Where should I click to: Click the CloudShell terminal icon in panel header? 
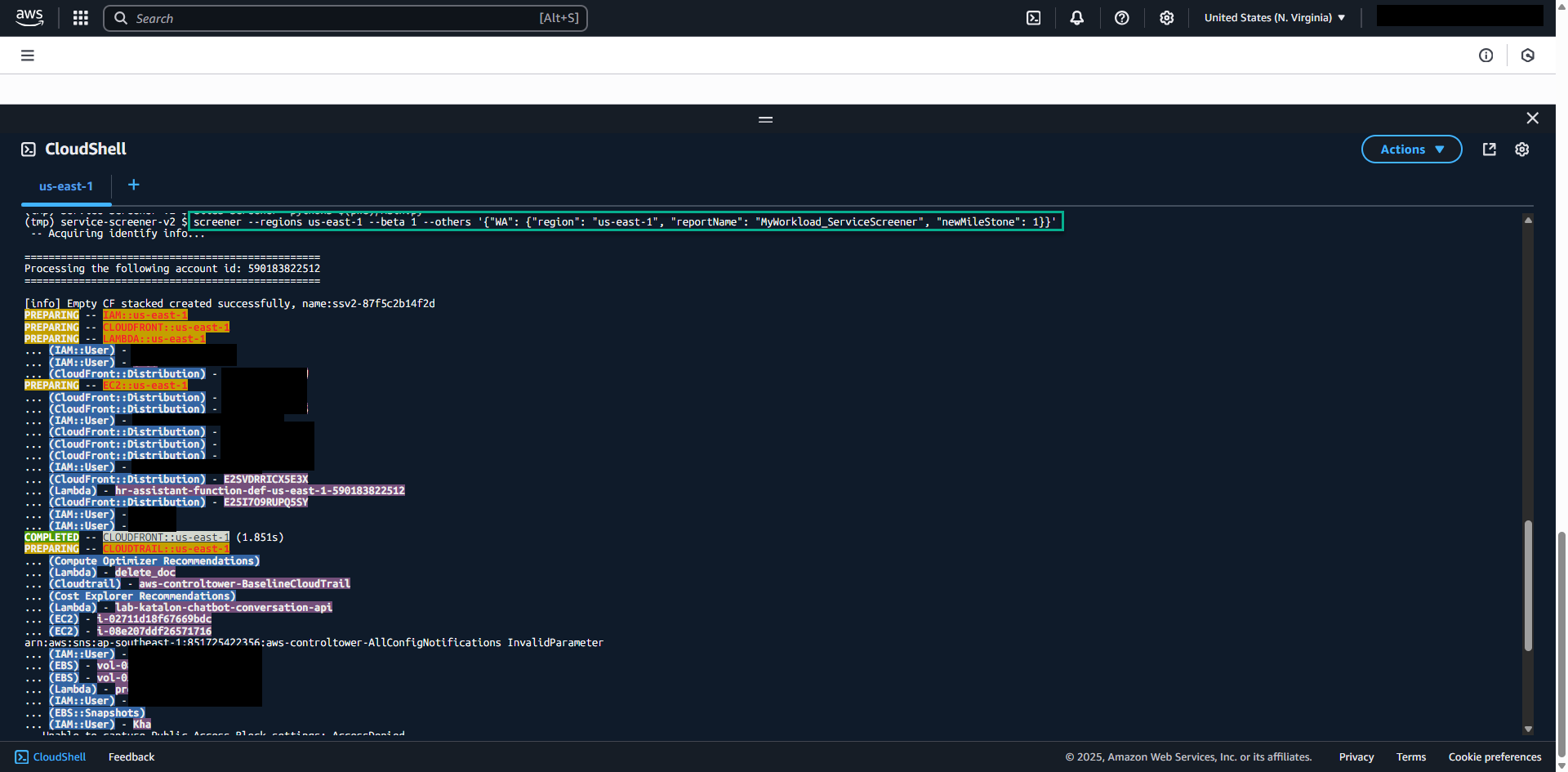(29, 149)
